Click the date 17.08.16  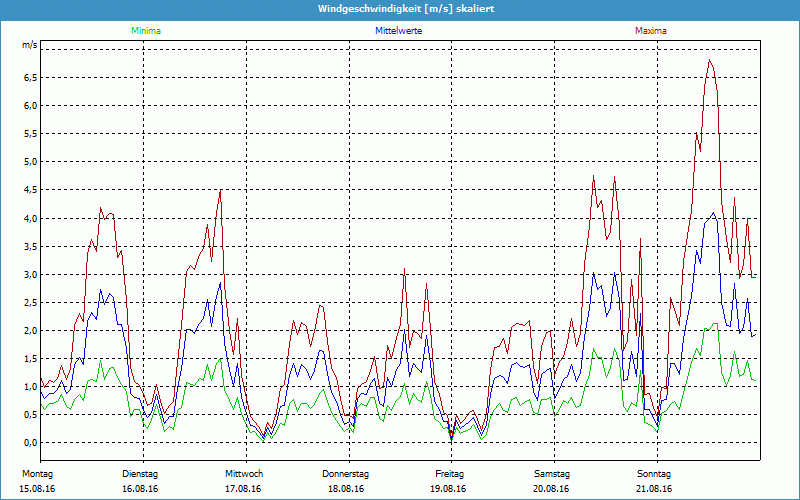[243, 489]
